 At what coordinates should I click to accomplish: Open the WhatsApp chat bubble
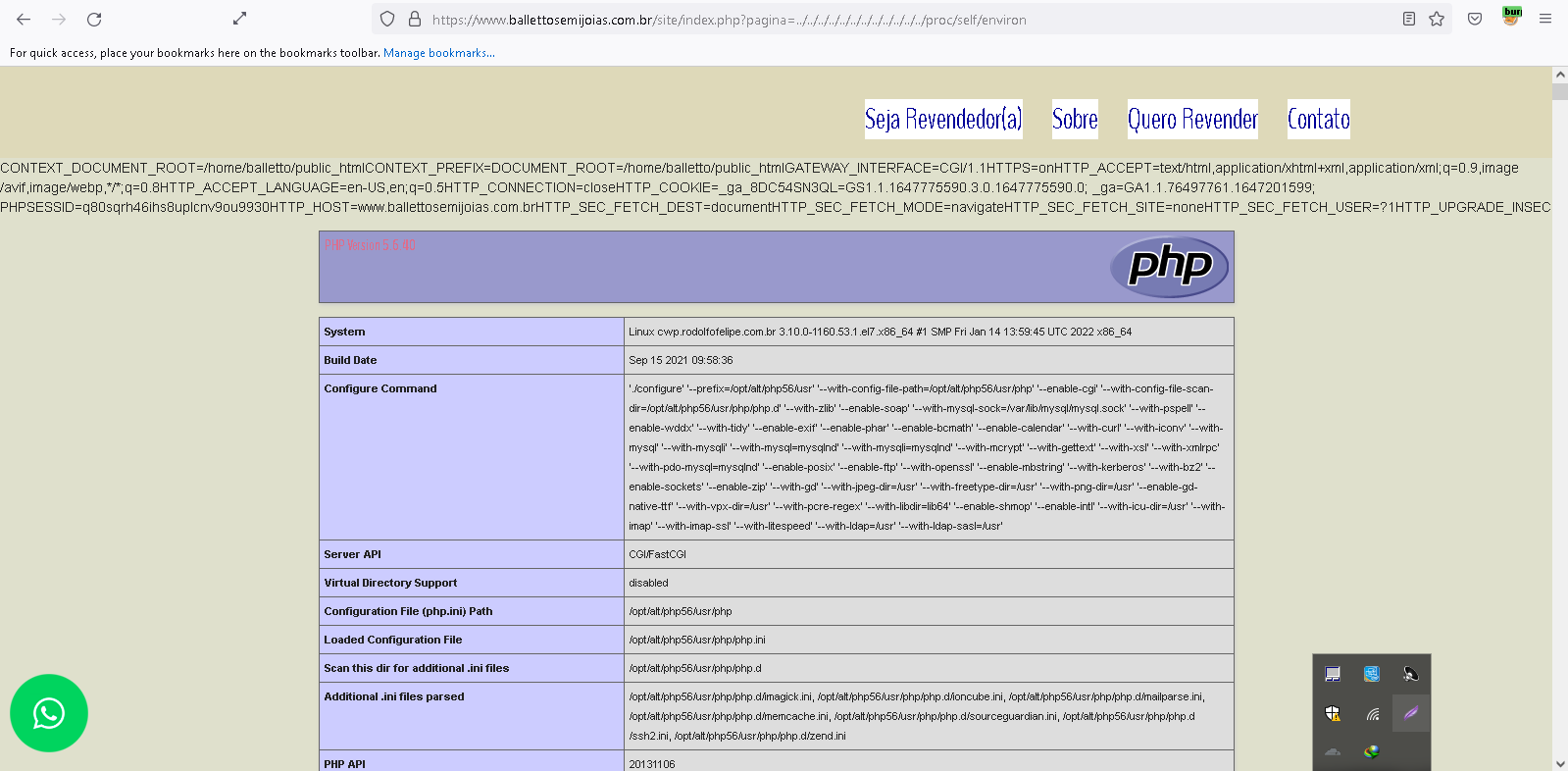pos(49,713)
